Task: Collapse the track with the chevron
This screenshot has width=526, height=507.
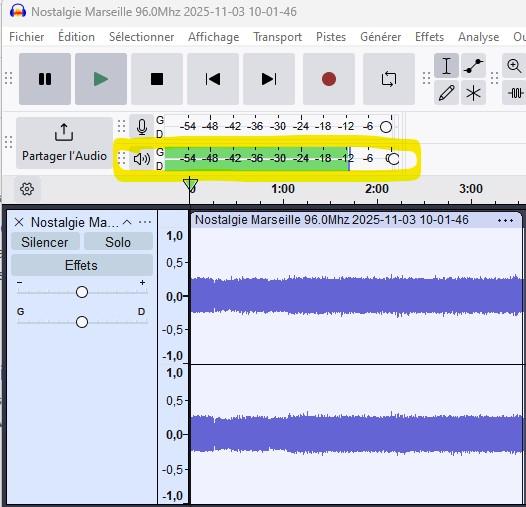Action: click(x=127, y=222)
